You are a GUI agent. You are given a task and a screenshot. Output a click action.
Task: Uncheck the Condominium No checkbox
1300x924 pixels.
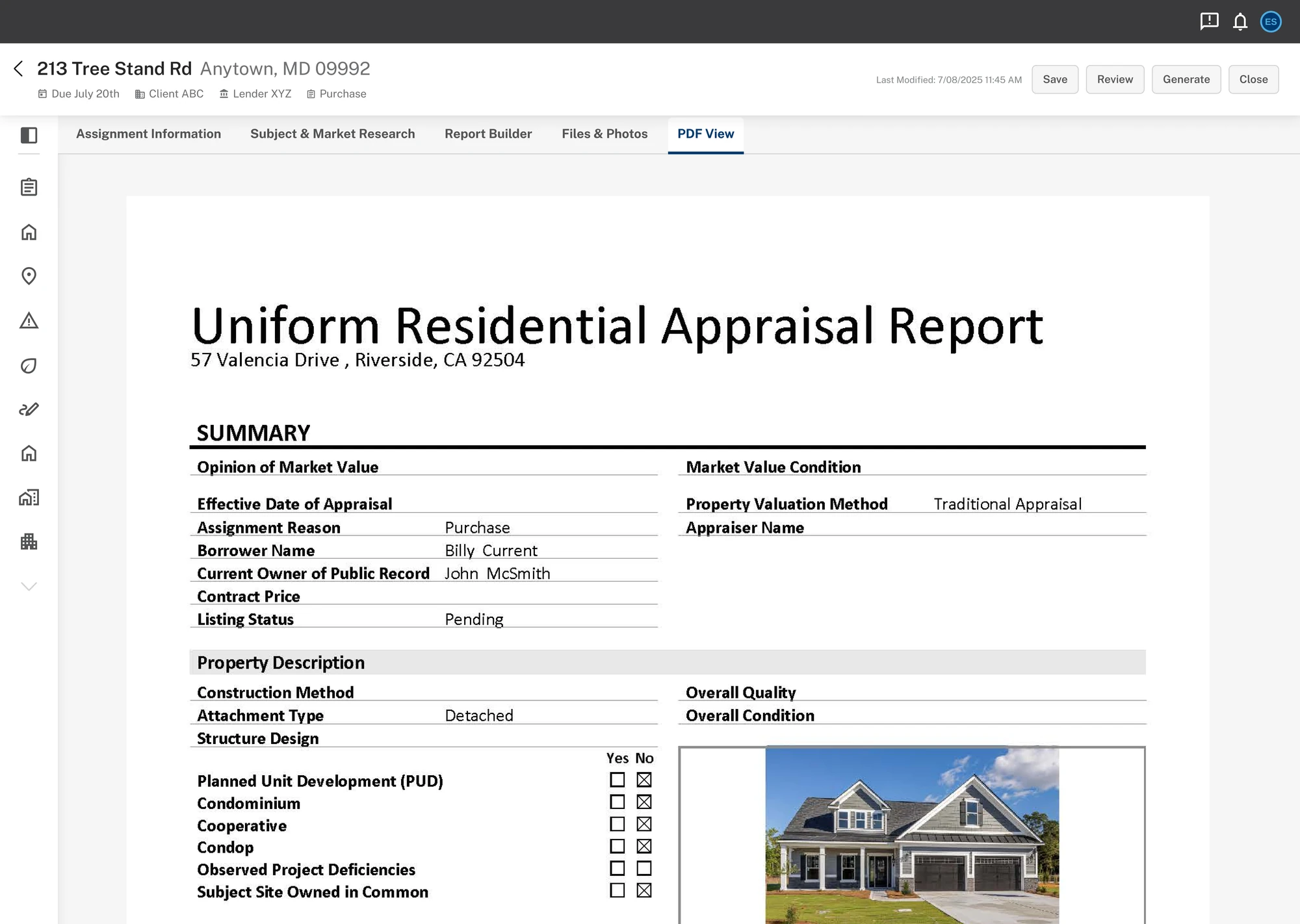click(644, 802)
